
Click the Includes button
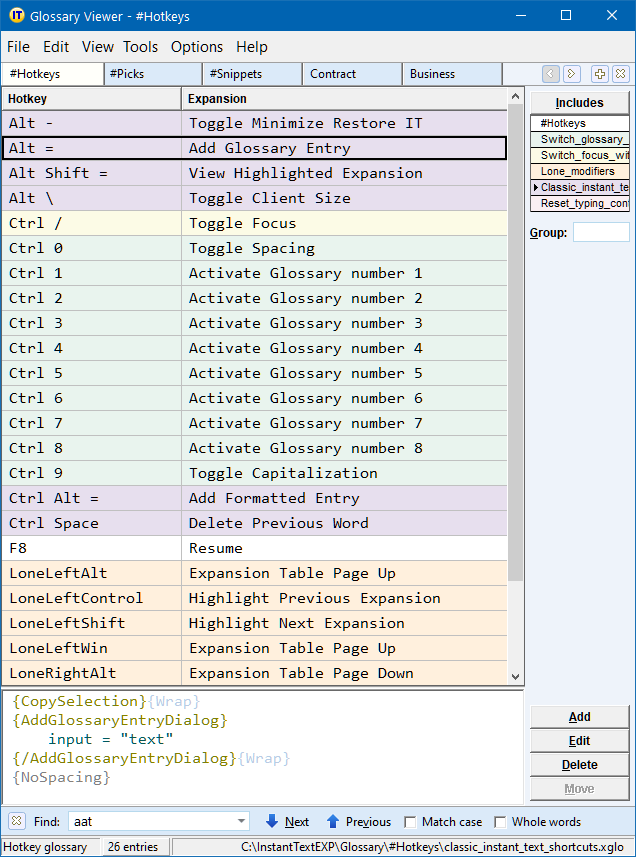pos(579,103)
